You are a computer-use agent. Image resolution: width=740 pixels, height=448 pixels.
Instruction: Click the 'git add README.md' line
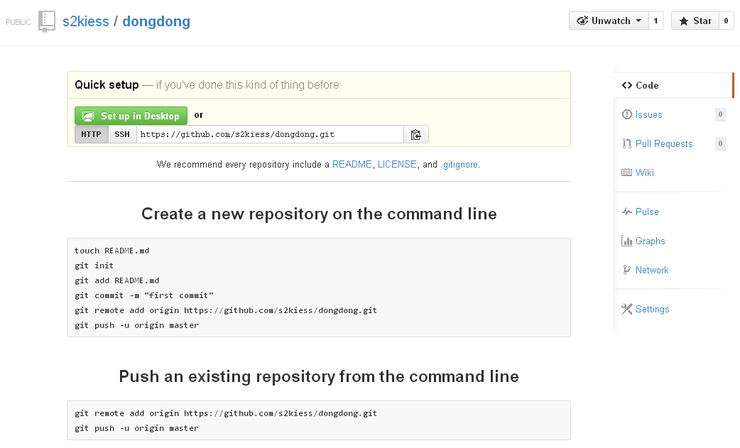[x=117, y=280]
